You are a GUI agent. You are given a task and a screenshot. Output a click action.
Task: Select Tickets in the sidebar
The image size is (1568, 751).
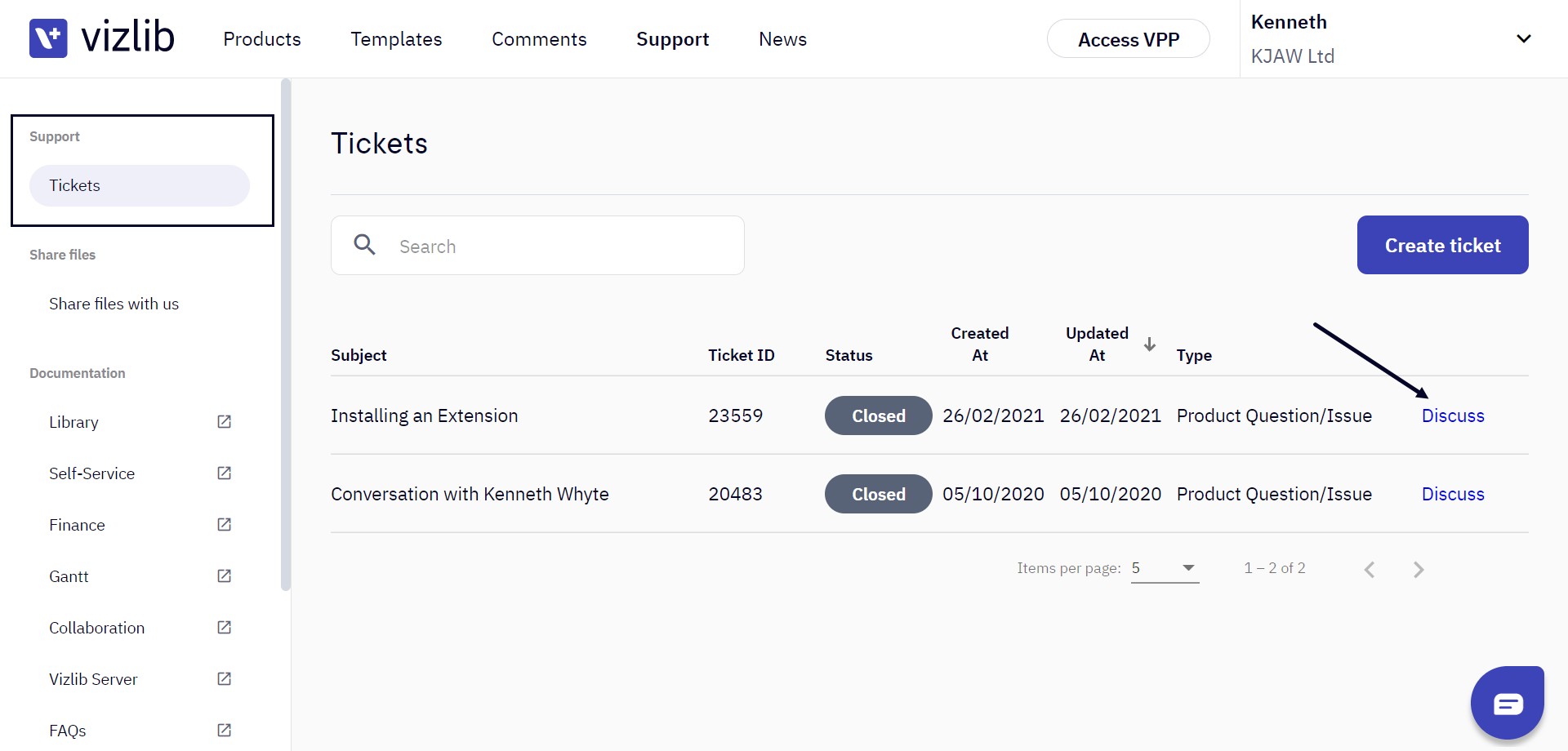[x=140, y=185]
